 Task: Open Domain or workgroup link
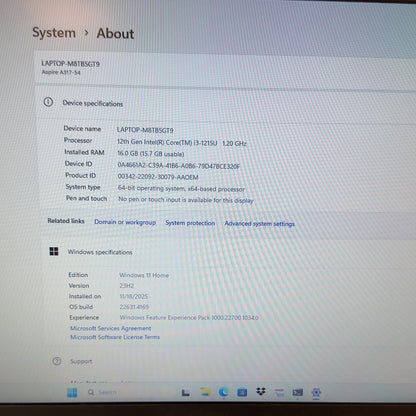coord(125,222)
